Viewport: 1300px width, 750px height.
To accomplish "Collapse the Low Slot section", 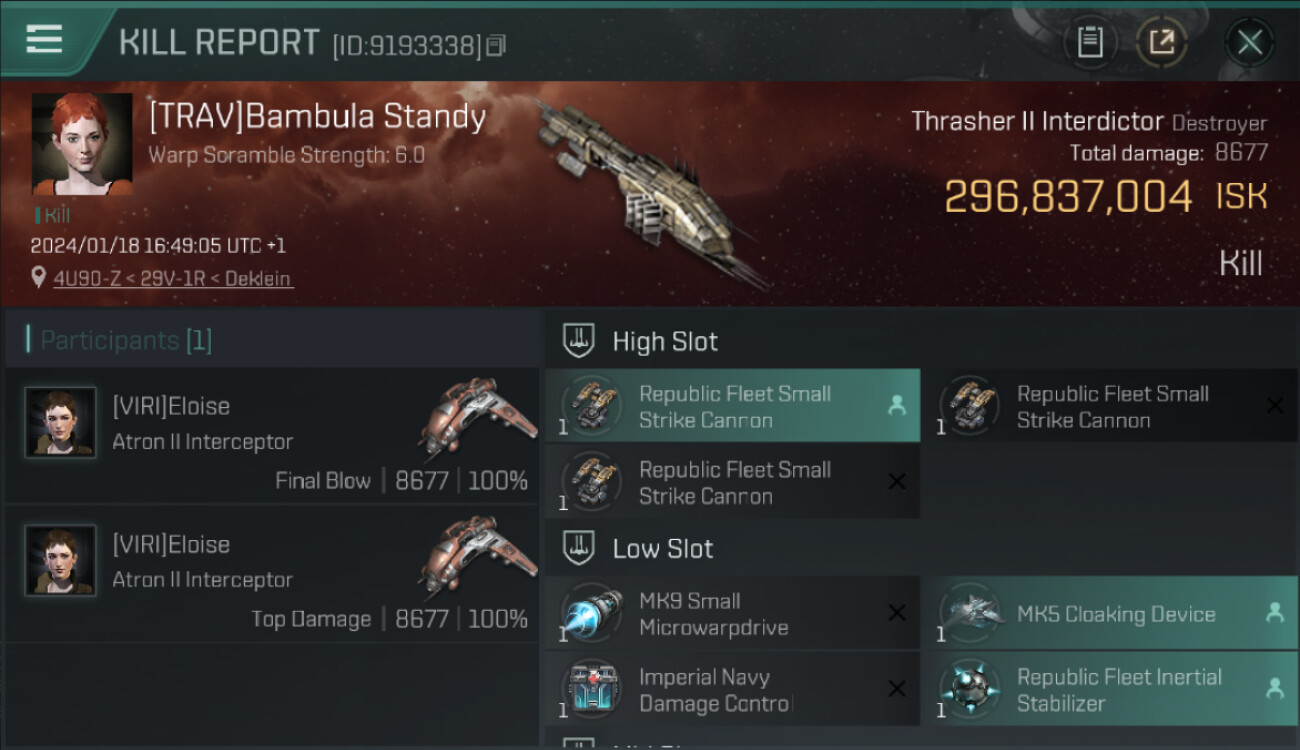I will (x=579, y=548).
